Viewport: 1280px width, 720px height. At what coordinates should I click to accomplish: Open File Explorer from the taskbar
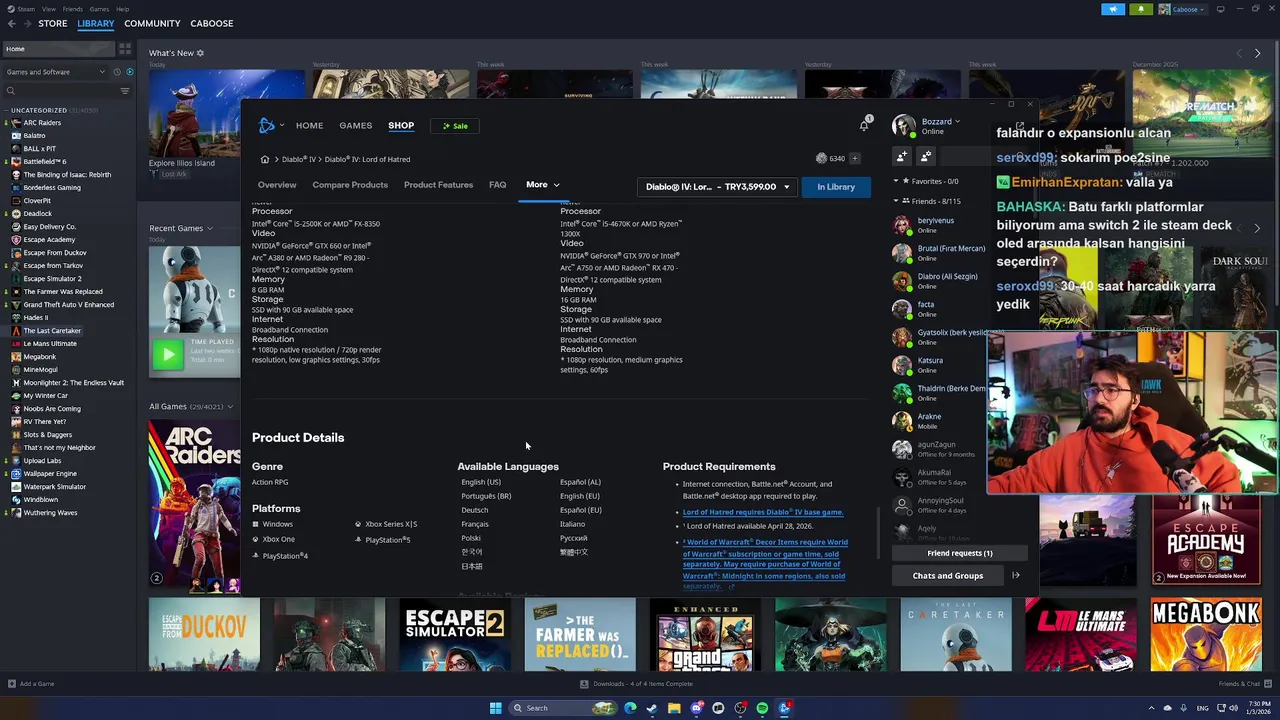click(674, 708)
